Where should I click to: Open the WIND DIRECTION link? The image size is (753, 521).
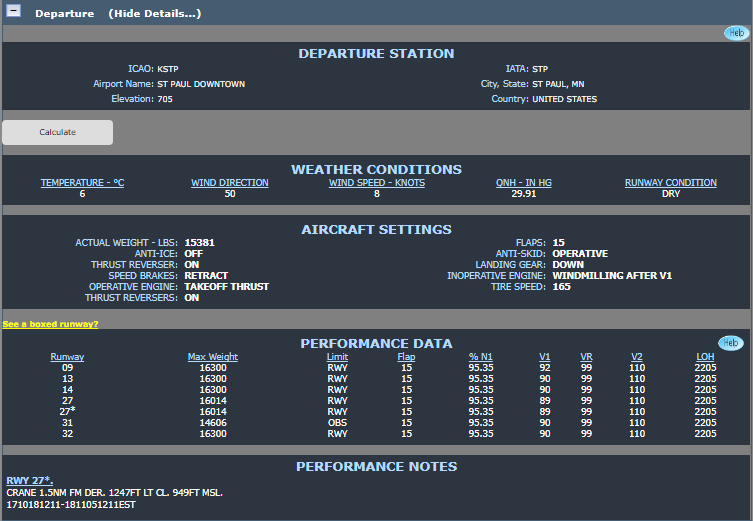click(x=230, y=182)
